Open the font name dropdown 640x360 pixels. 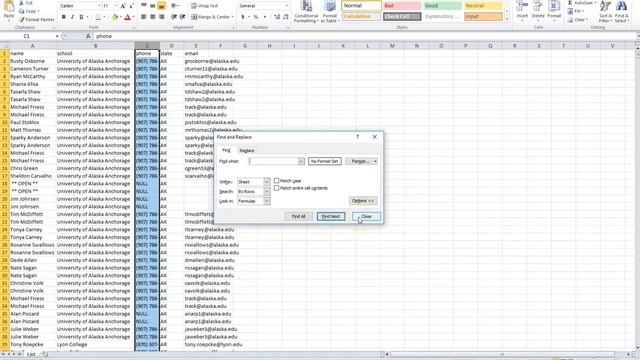(99, 6)
